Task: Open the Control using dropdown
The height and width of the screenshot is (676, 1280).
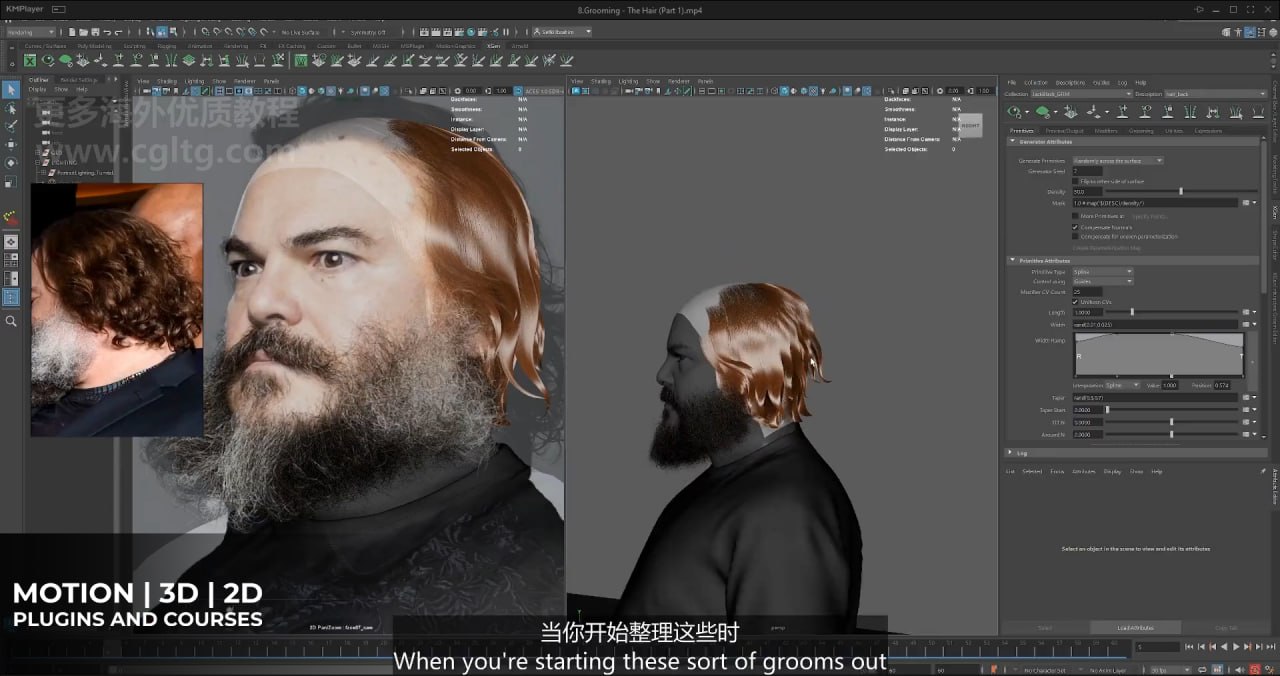Action: 1103,282
